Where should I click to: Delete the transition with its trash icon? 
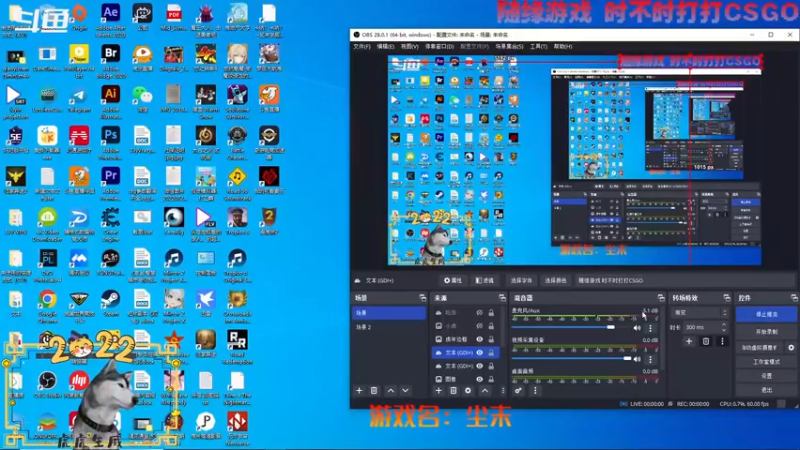coord(706,341)
